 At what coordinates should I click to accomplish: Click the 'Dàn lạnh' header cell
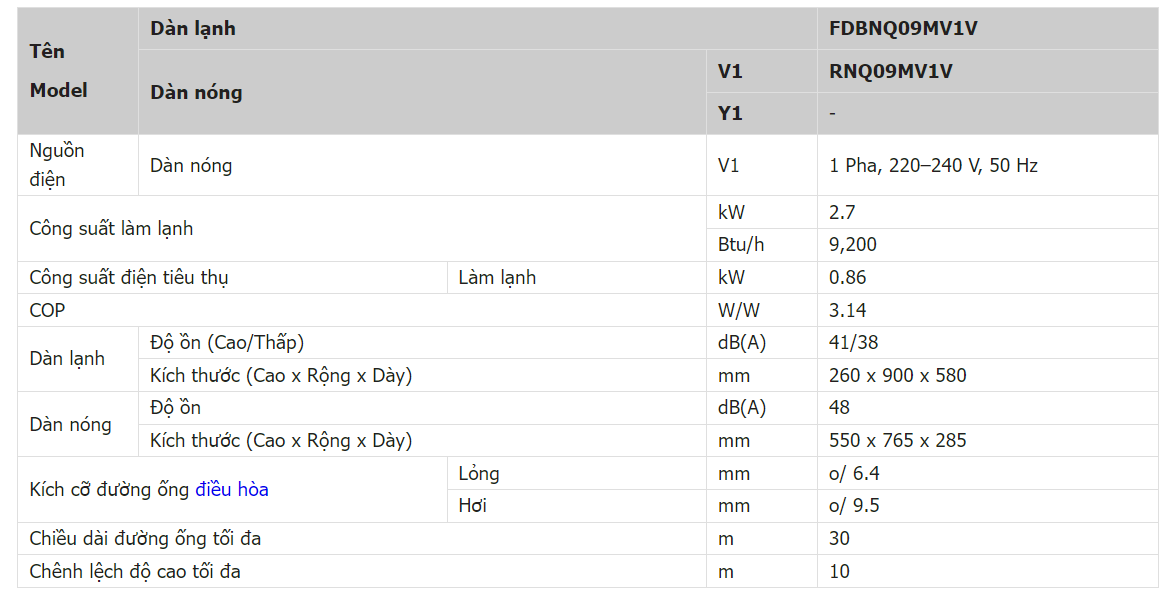(193, 29)
